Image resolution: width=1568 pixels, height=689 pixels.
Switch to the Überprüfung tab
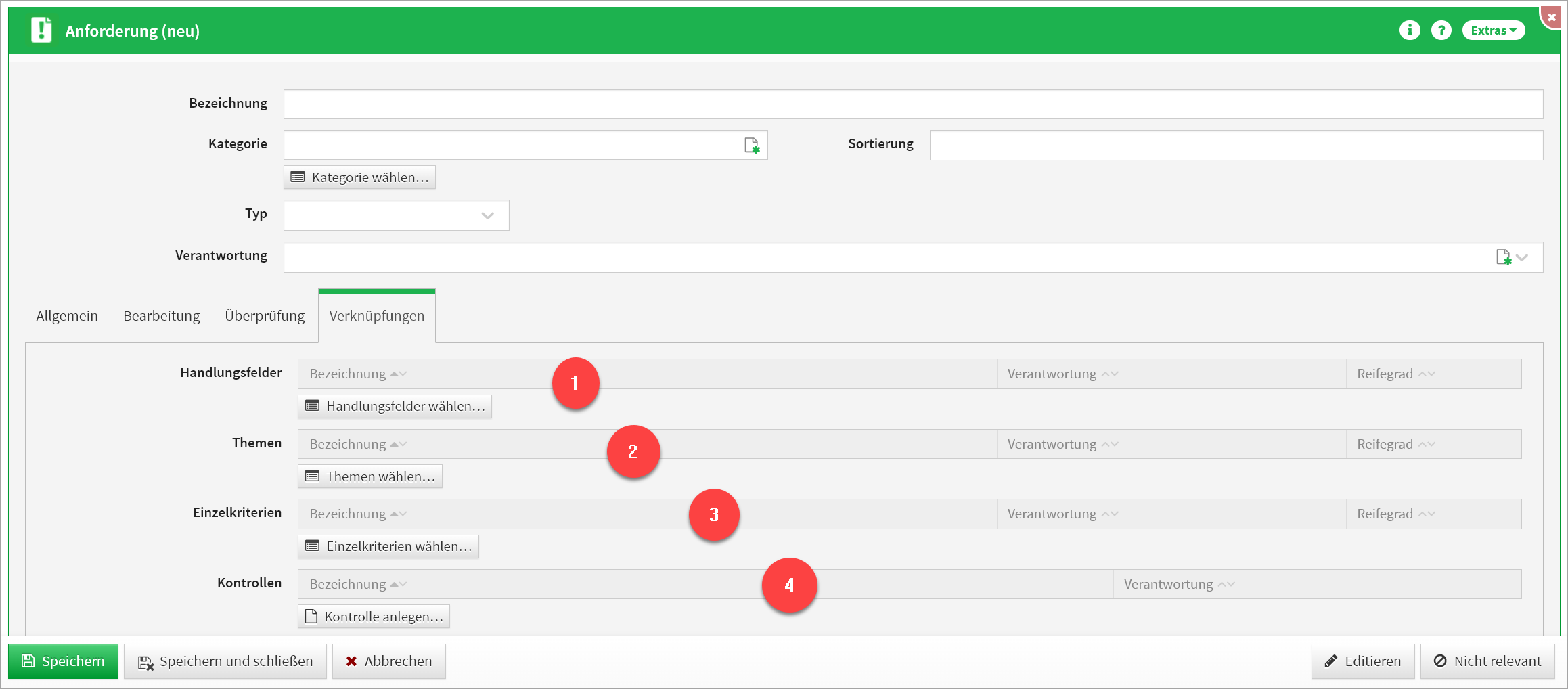(x=265, y=316)
